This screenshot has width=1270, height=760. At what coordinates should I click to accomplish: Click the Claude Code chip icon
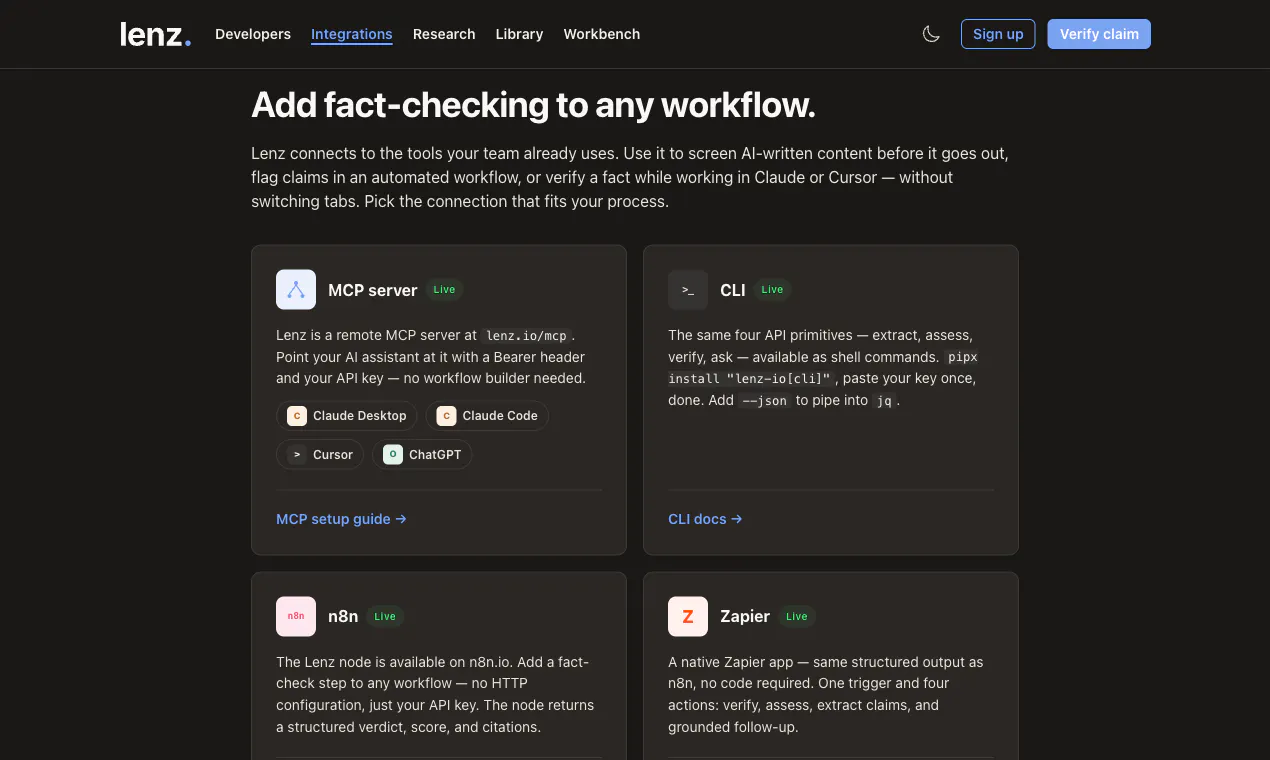pos(446,416)
